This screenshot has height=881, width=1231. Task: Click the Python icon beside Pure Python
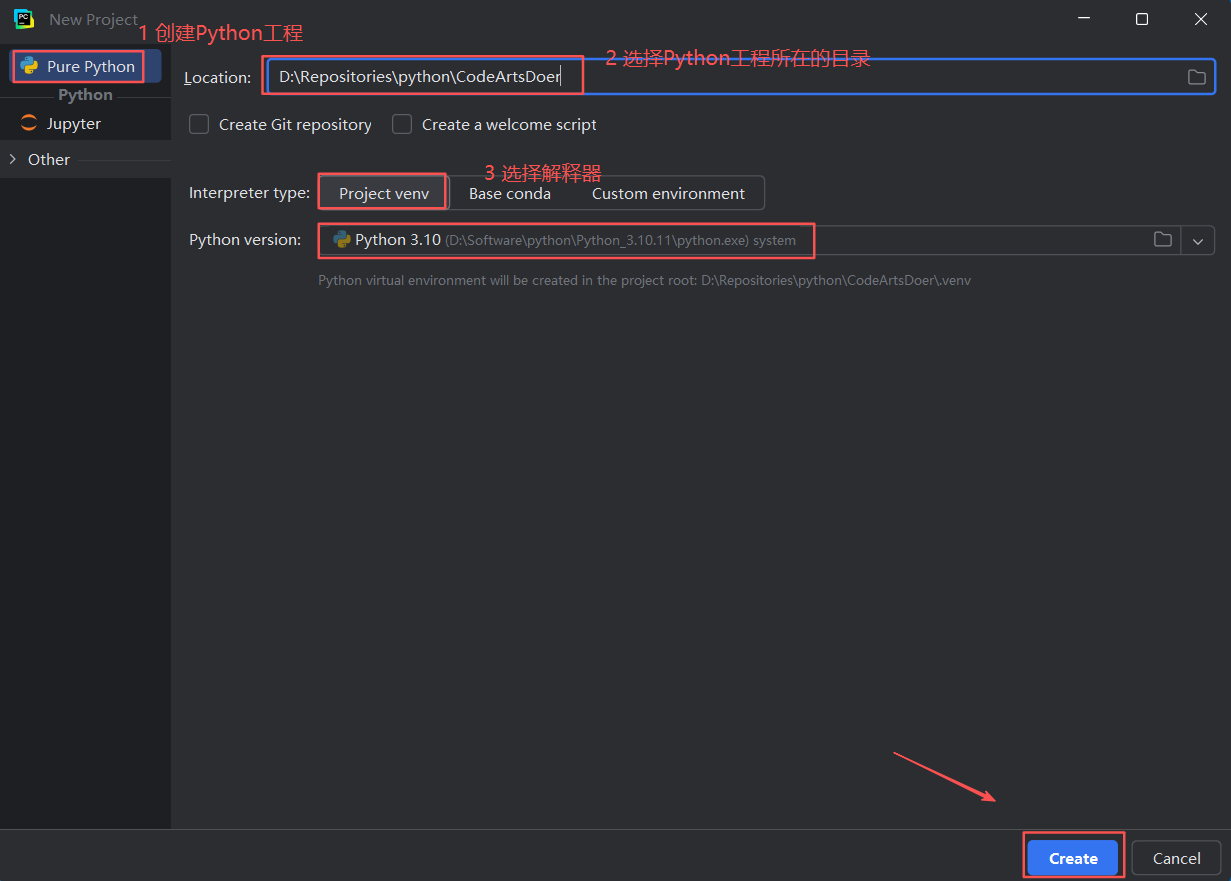click(29, 66)
